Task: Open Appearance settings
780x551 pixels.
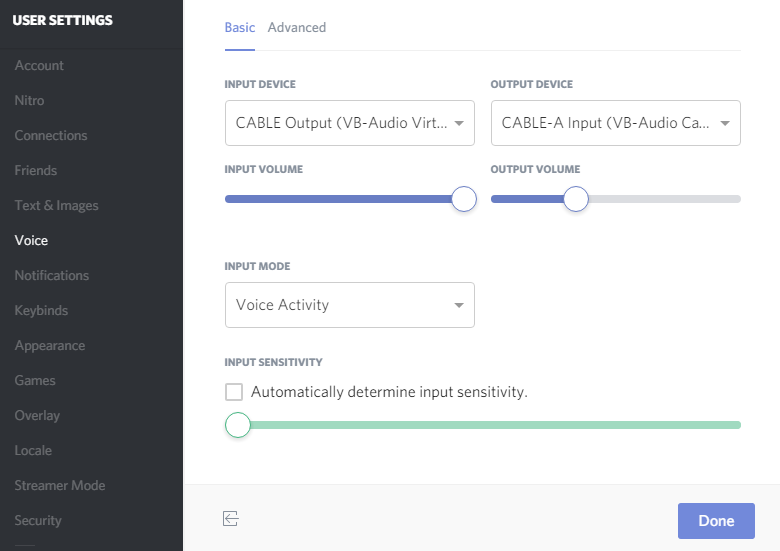Action: click(x=50, y=345)
